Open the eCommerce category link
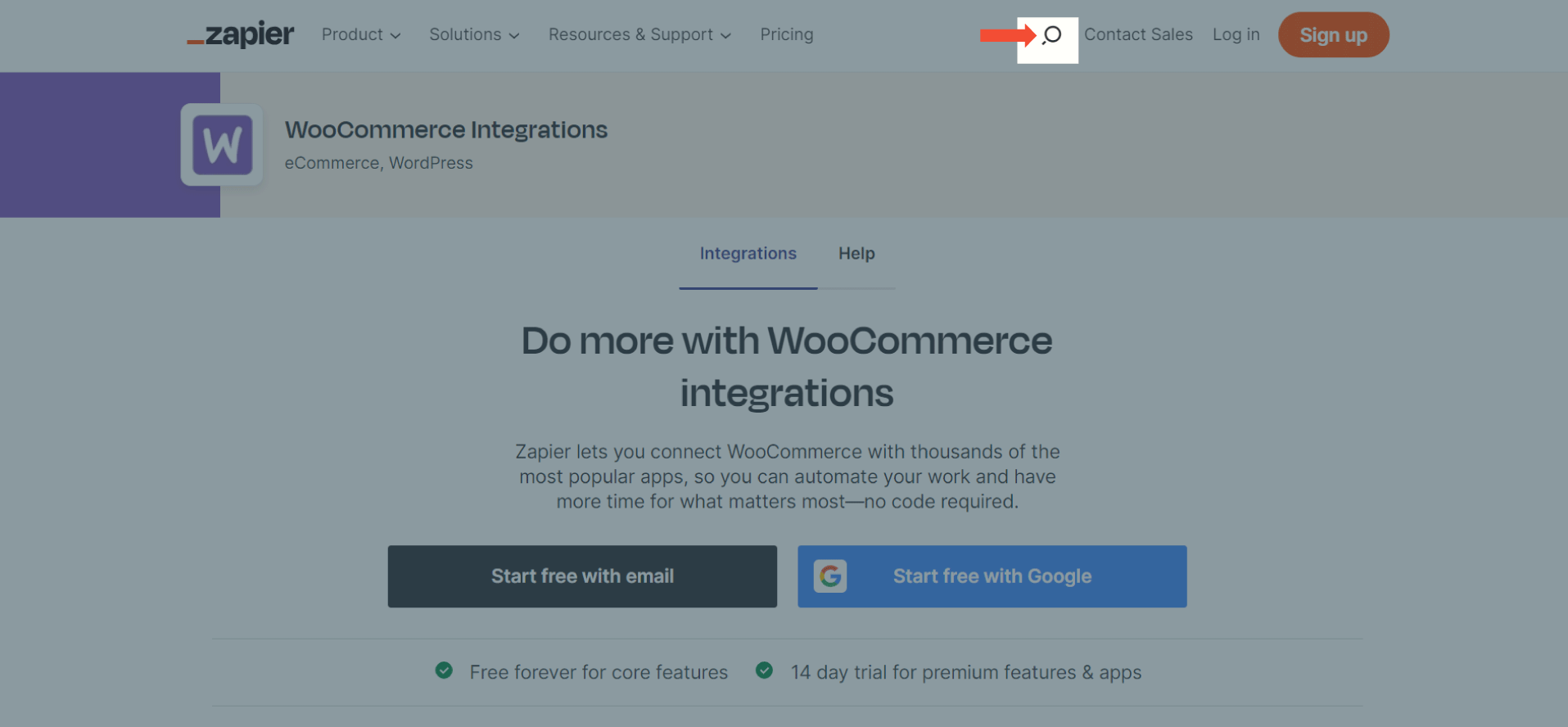Screen dimensions: 1568x727 [332, 163]
